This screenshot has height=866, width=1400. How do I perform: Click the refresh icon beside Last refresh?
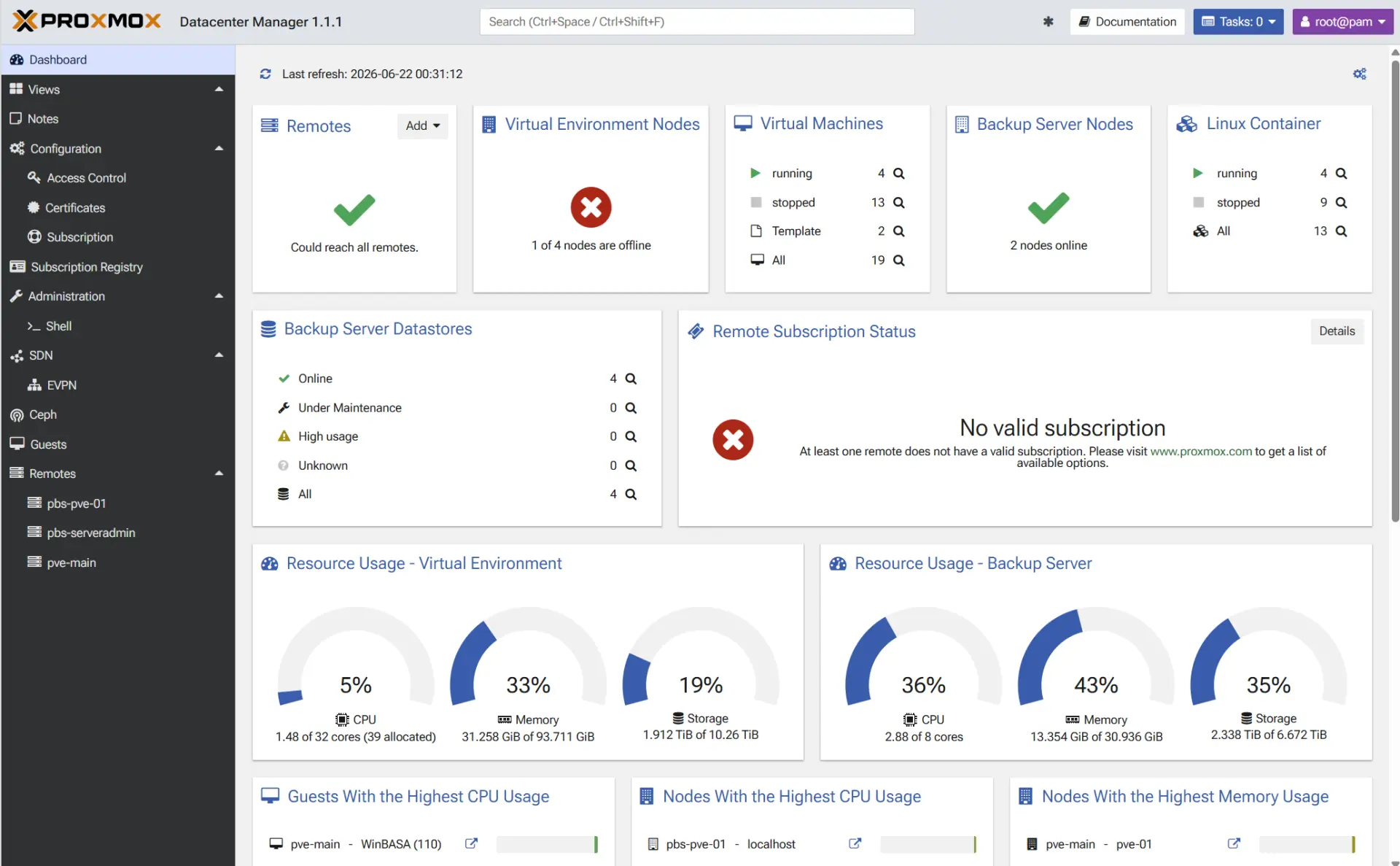[265, 74]
